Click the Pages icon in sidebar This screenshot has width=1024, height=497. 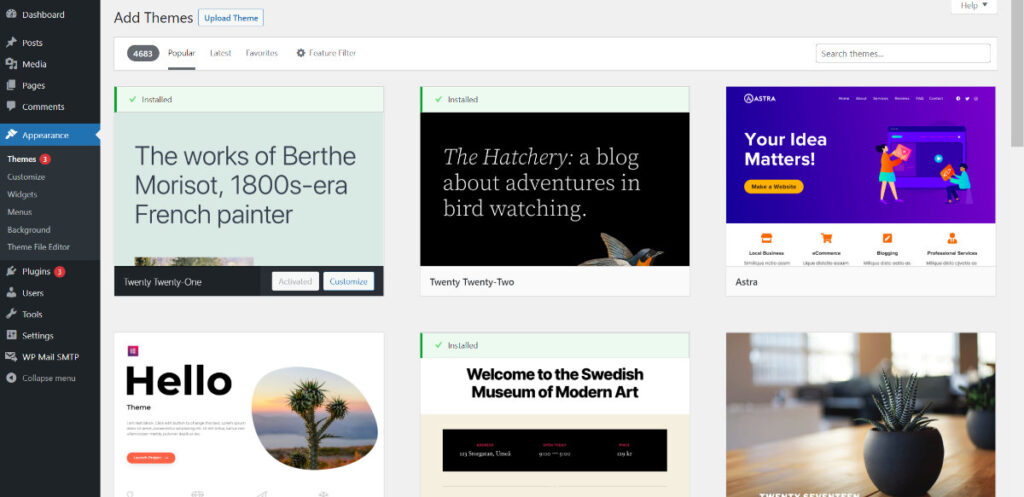(x=11, y=86)
